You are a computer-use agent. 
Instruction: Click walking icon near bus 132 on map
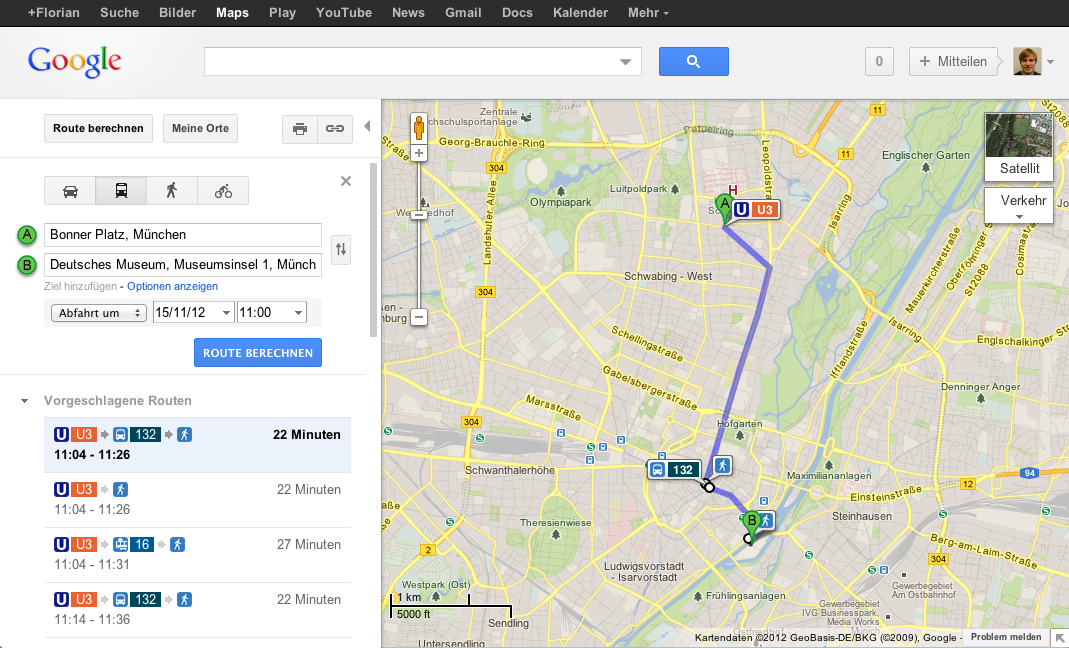click(x=723, y=466)
